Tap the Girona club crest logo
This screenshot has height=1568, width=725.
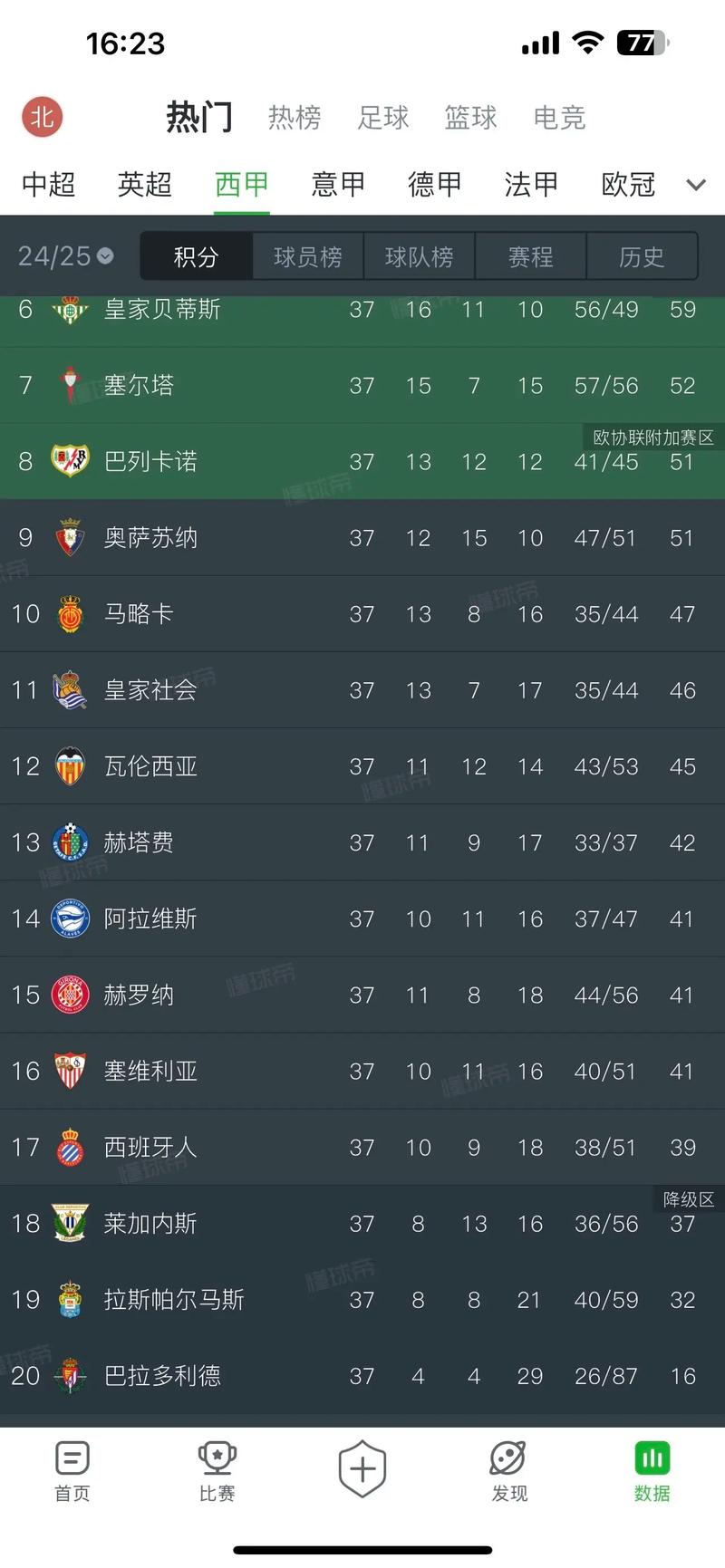(72, 995)
